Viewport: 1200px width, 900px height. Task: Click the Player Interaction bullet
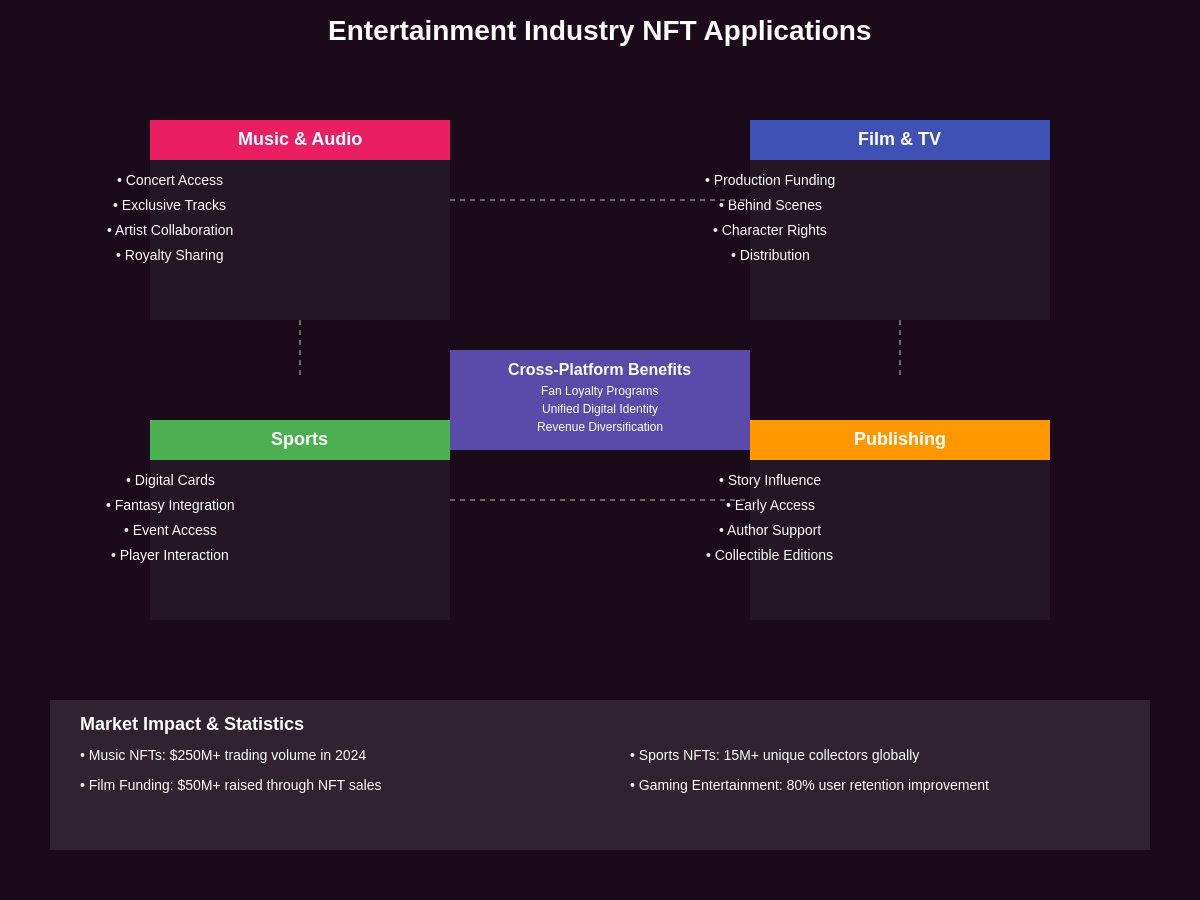[170, 555]
